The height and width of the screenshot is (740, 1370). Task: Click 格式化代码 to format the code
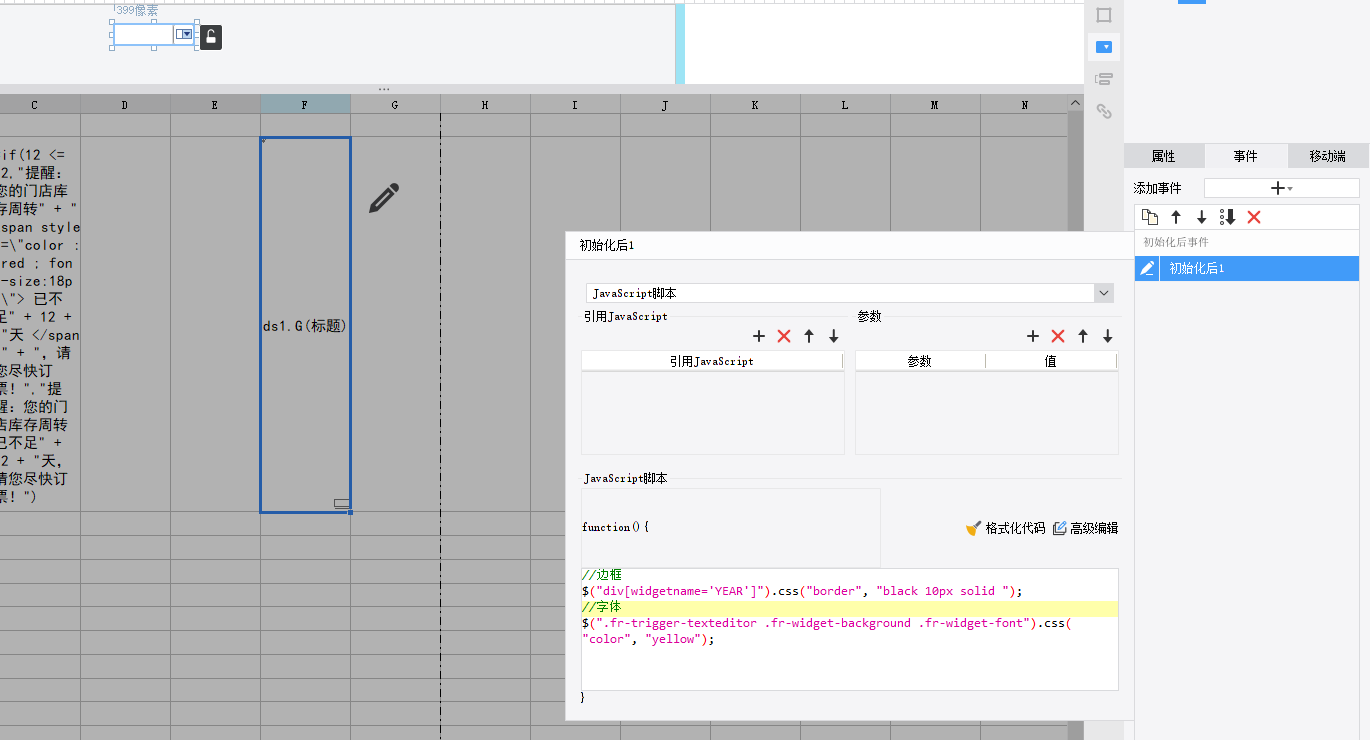point(1005,528)
